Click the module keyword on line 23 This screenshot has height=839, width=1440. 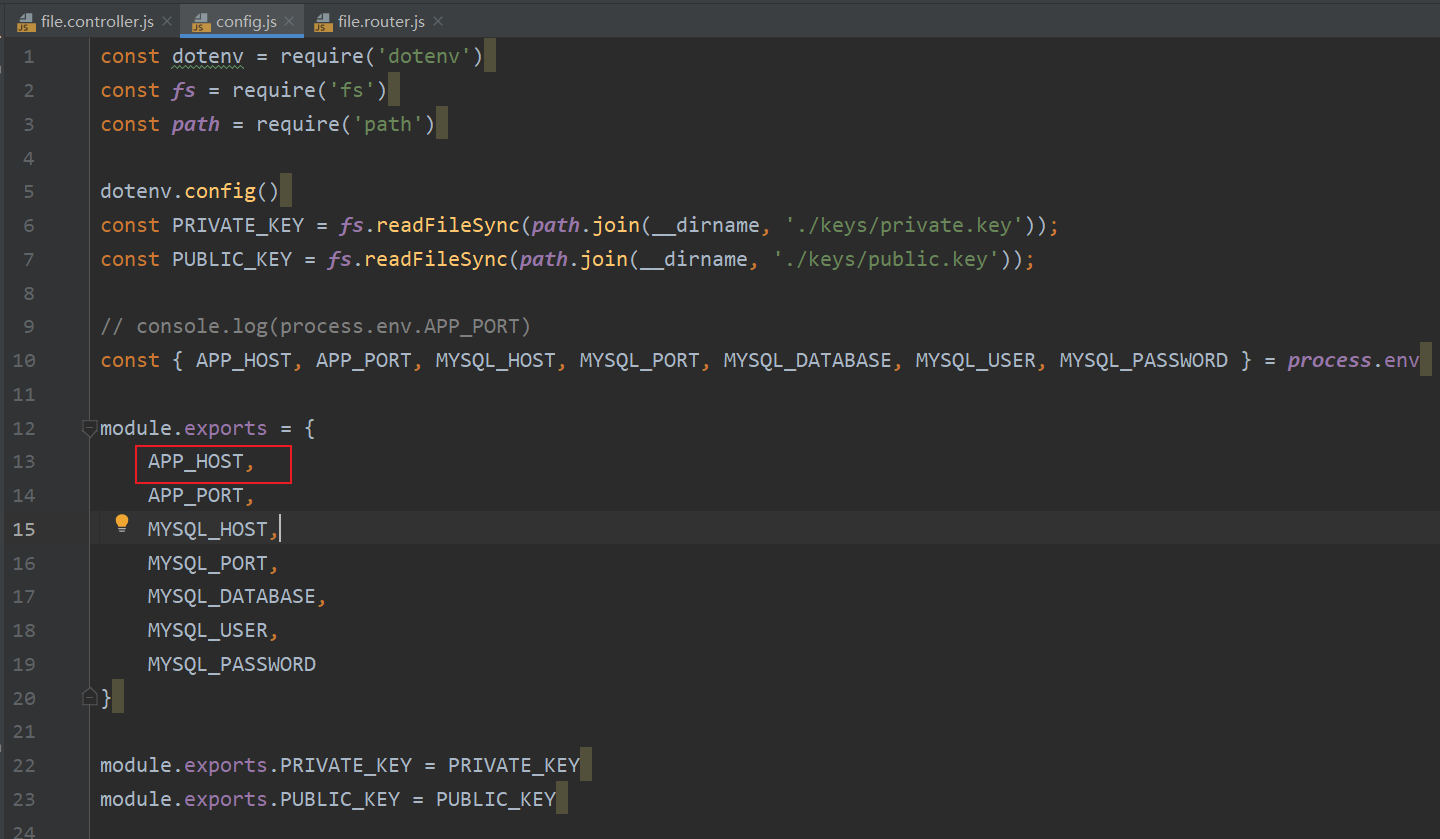point(136,799)
